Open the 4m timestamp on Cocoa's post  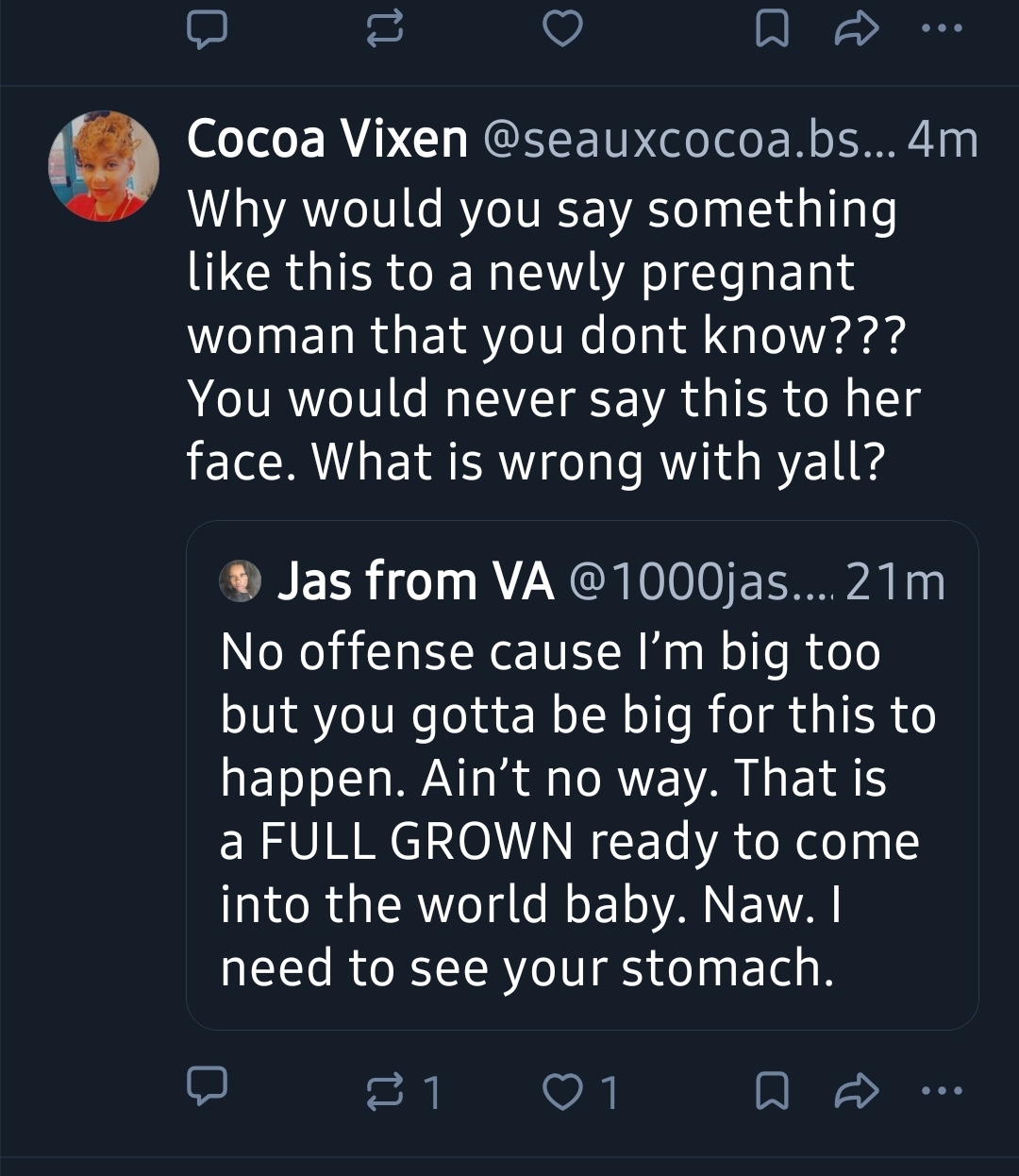pos(943,140)
